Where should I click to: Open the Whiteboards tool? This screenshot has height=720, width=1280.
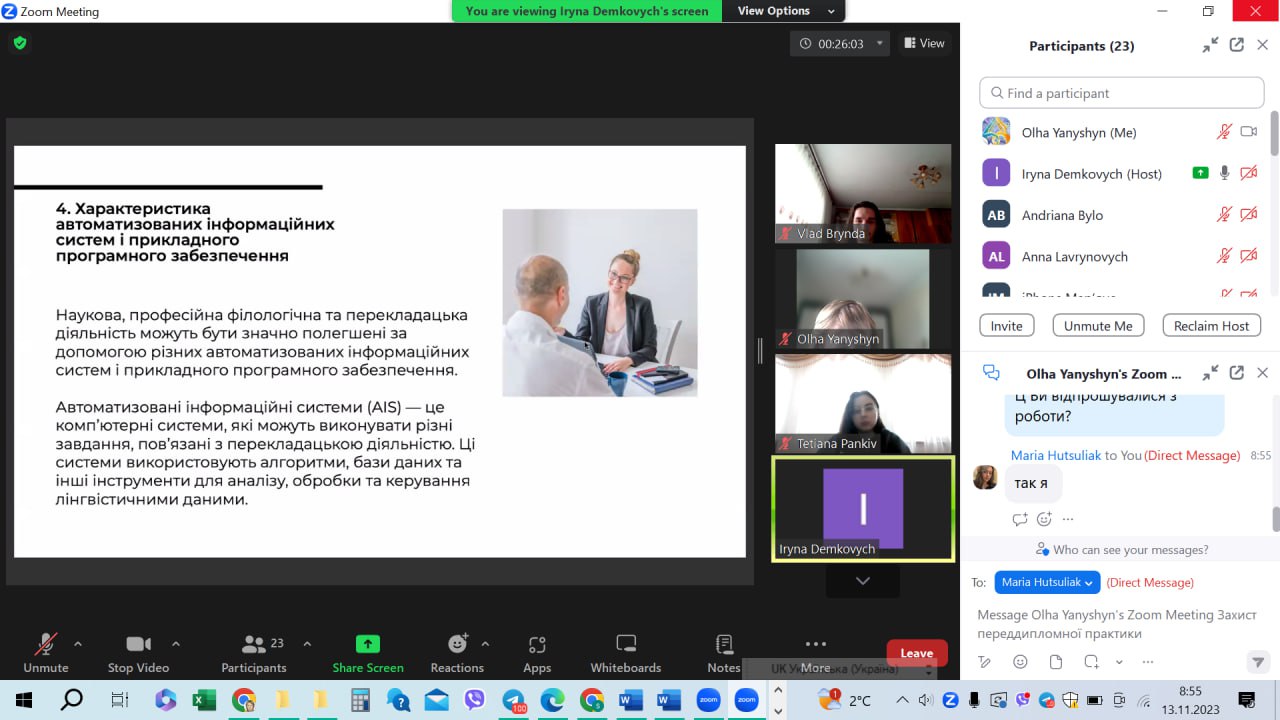pyautogui.click(x=625, y=645)
